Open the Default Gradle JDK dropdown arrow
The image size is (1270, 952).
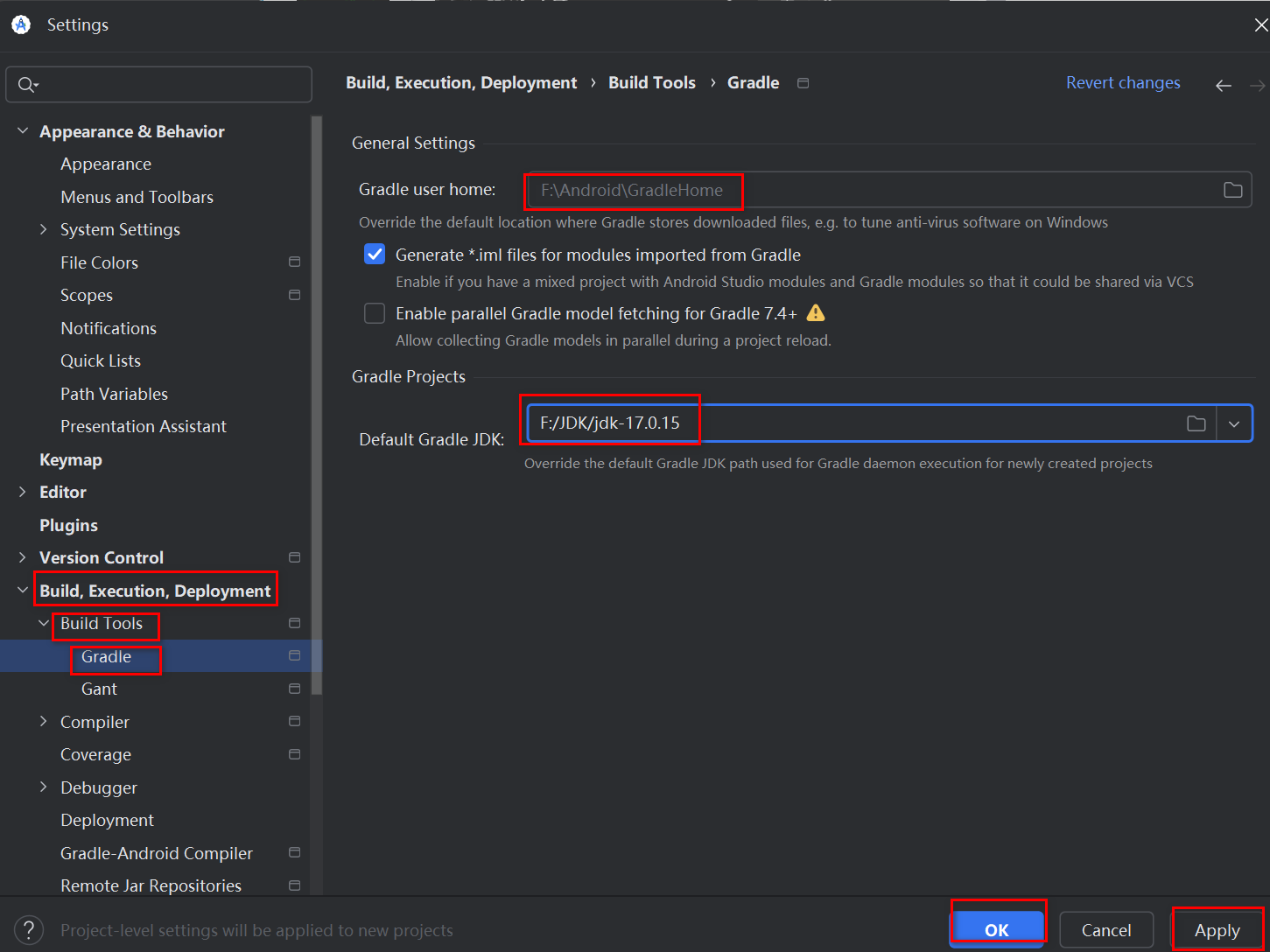tap(1234, 423)
